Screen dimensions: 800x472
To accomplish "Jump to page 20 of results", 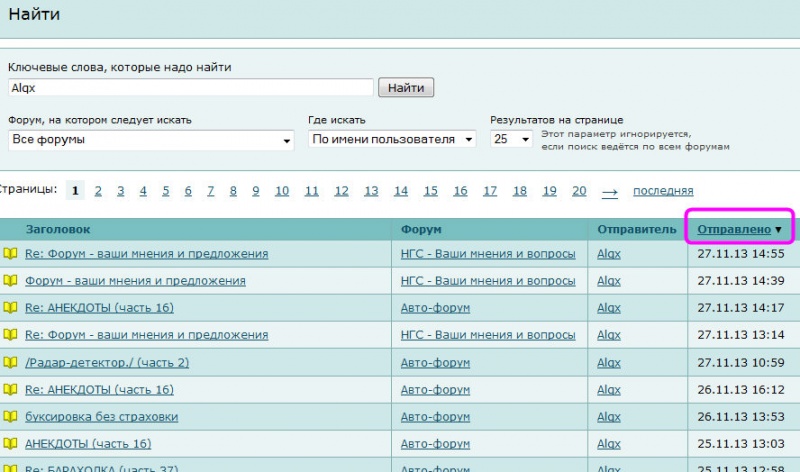I will pos(579,191).
